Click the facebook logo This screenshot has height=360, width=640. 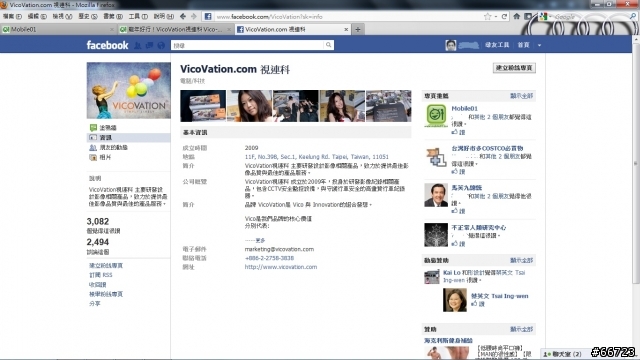coord(107,45)
